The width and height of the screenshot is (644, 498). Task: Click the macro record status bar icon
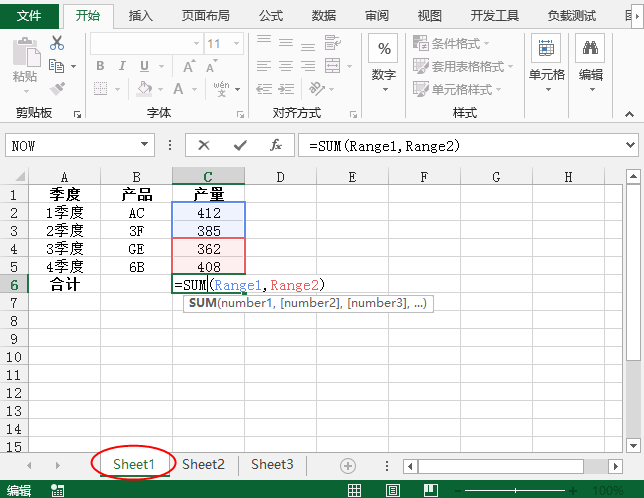coord(58,490)
